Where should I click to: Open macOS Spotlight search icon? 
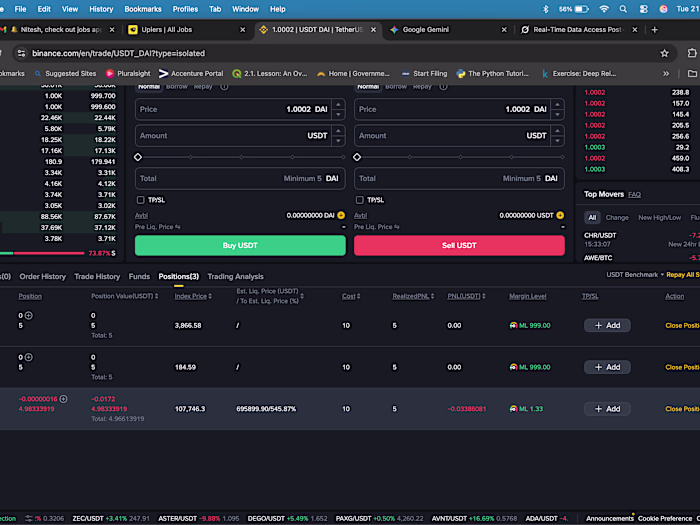click(623, 9)
